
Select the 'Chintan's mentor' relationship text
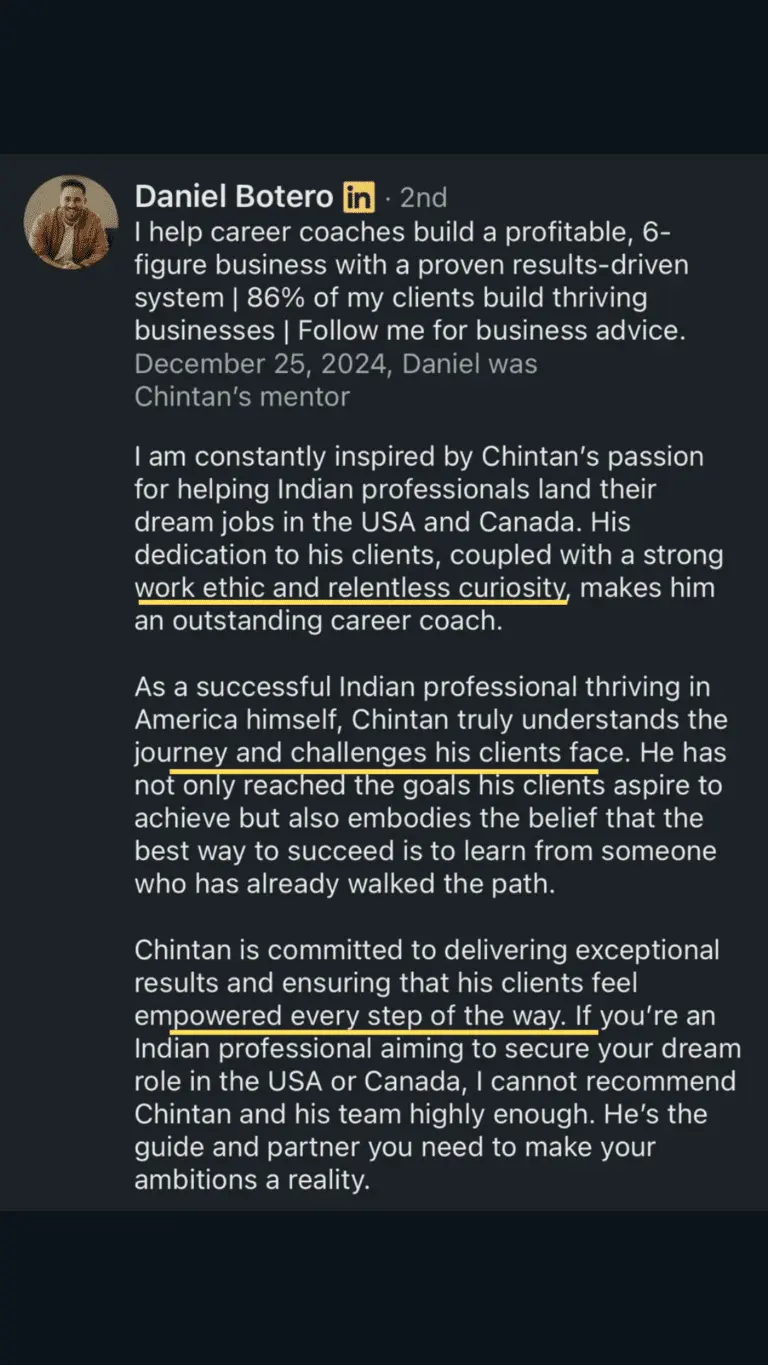pyautogui.click(x=242, y=397)
